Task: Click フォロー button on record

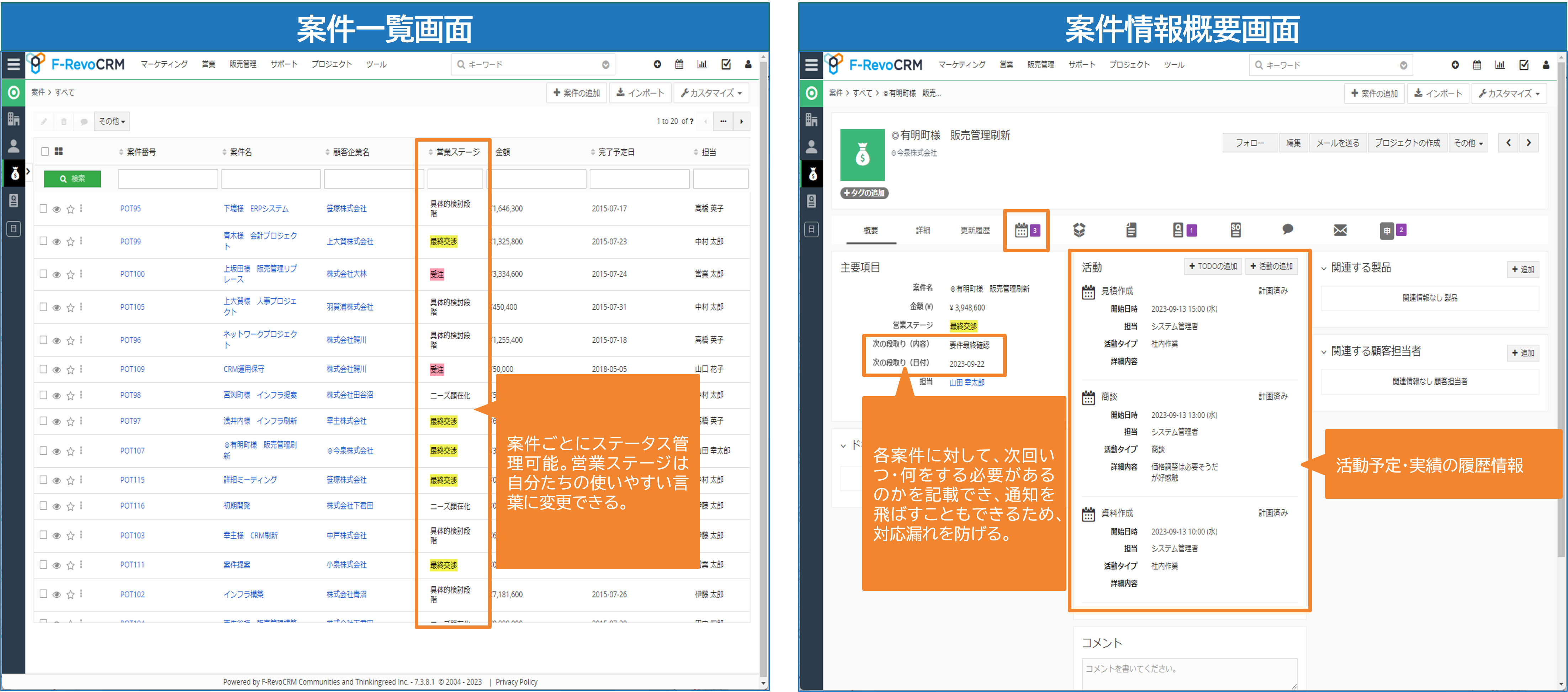Action: click(x=1250, y=142)
